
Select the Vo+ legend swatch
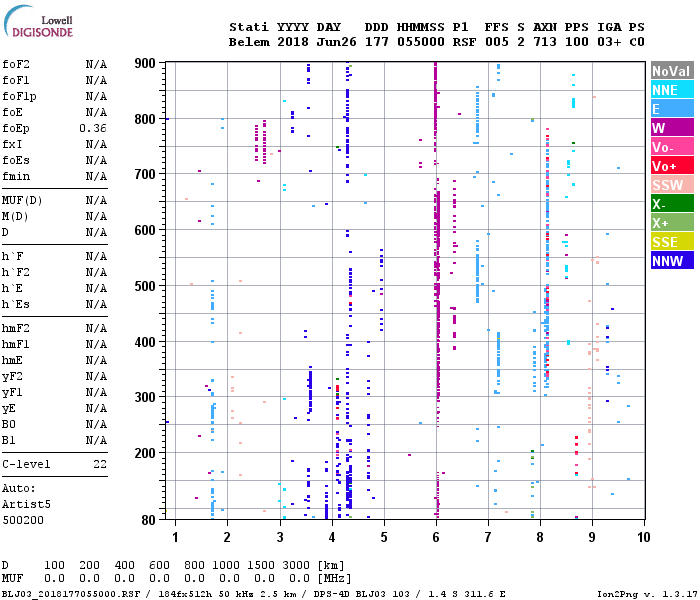point(672,166)
